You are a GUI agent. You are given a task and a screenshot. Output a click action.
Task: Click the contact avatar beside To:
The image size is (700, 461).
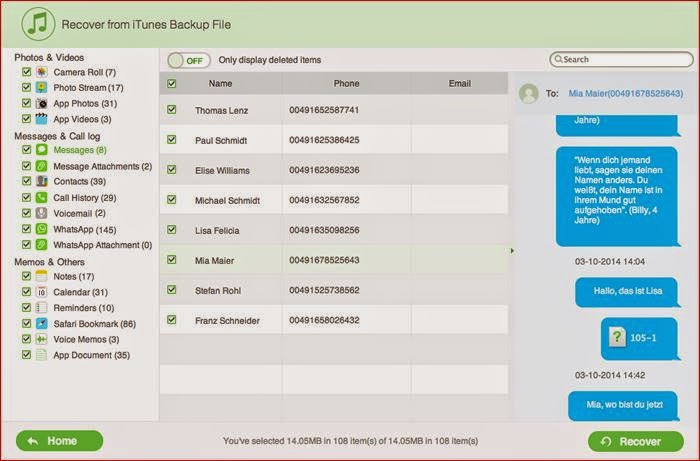(529, 94)
